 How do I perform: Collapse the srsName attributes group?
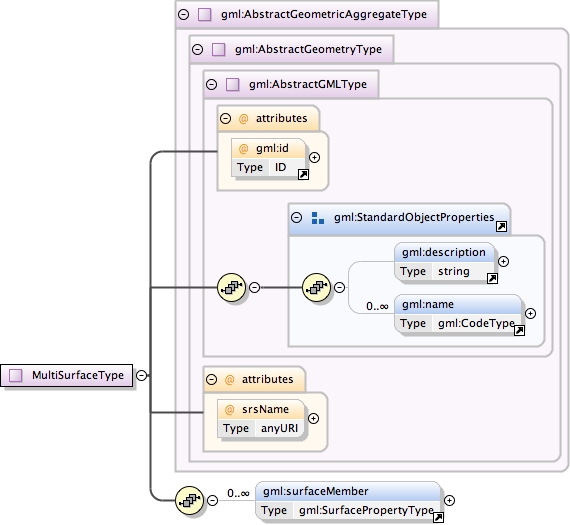[x=211, y=380]
